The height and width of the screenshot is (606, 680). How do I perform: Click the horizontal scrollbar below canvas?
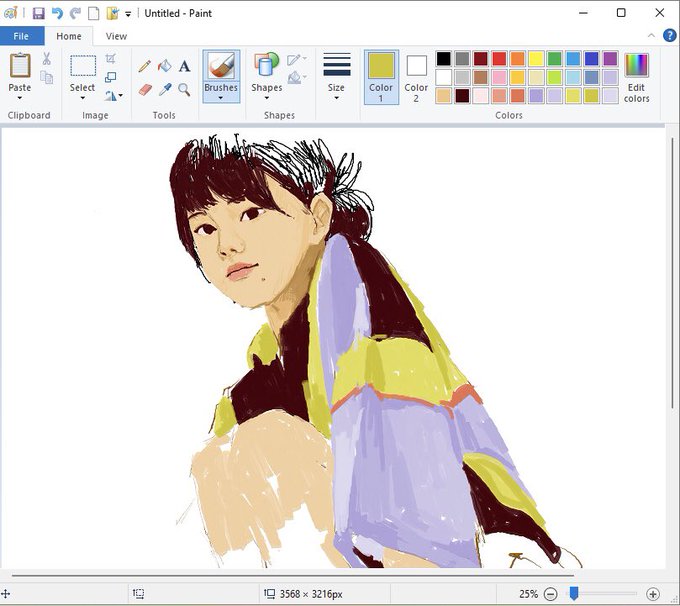(x=293, y=576)
